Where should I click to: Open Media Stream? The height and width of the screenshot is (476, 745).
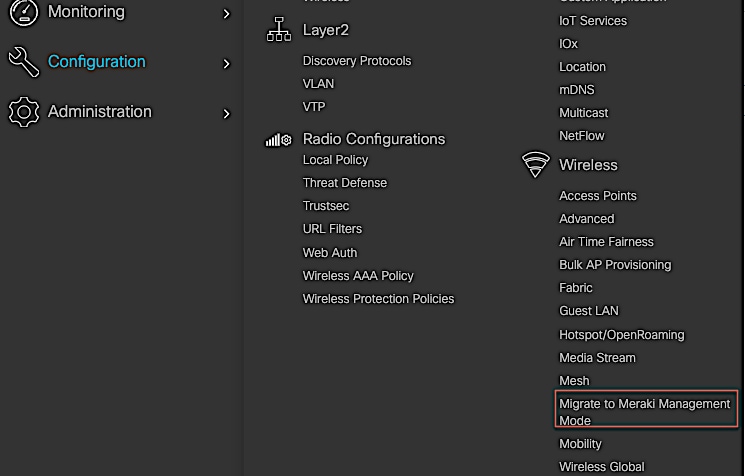[x=597, y=358]
